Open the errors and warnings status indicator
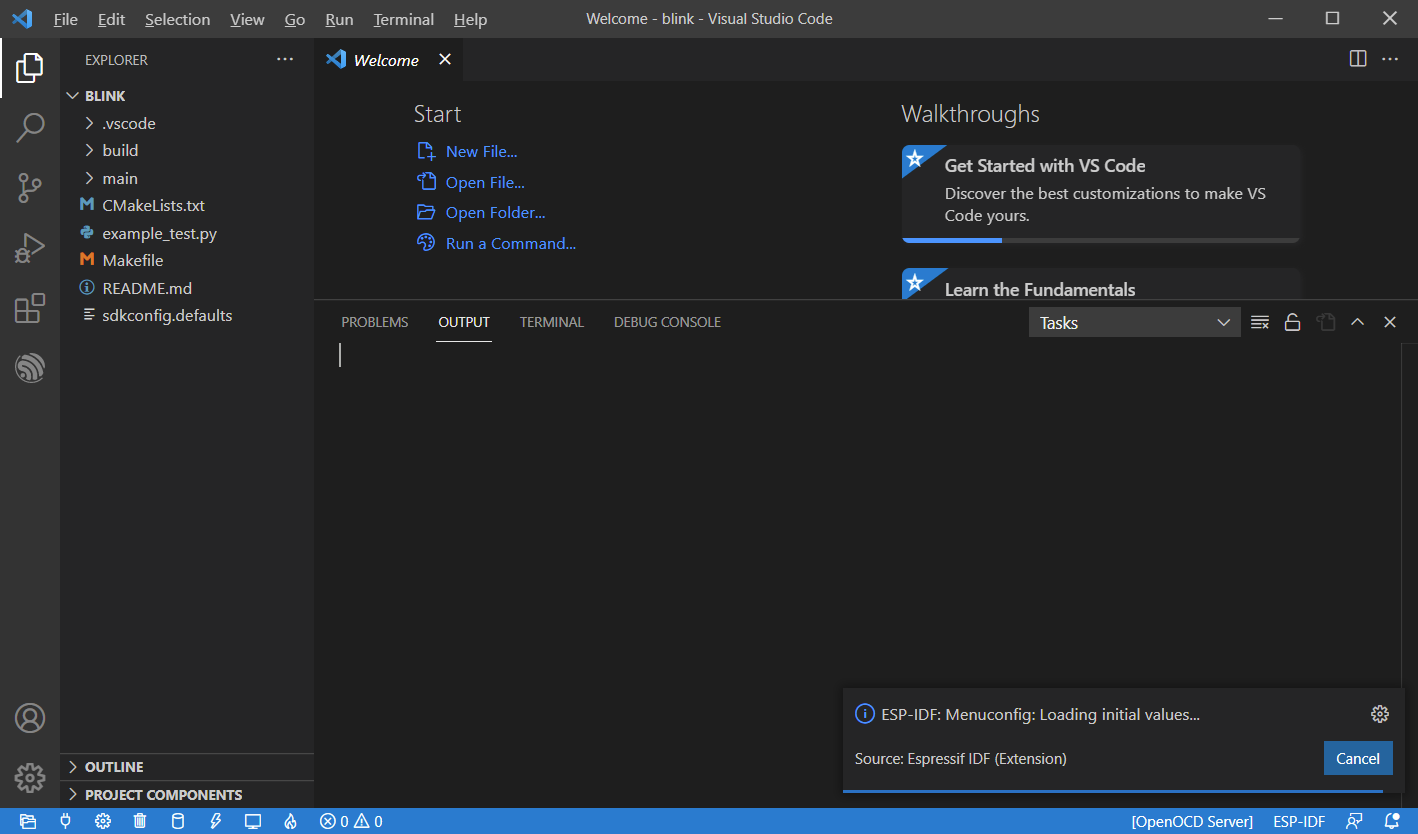Viewport: 1418px width, 834px height. pos(351,822)
